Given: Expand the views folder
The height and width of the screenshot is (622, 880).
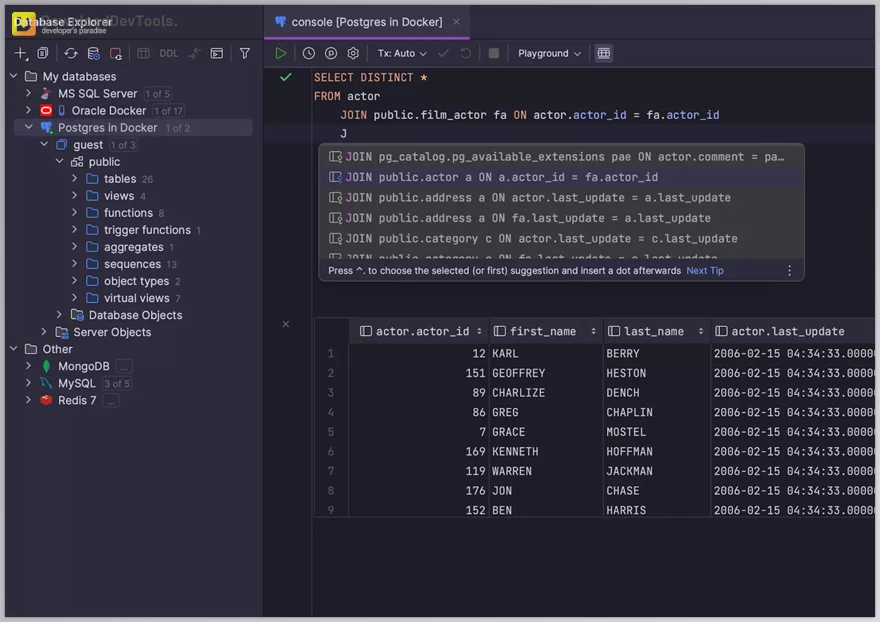Looking at the screenshot, I should point(75,195).
